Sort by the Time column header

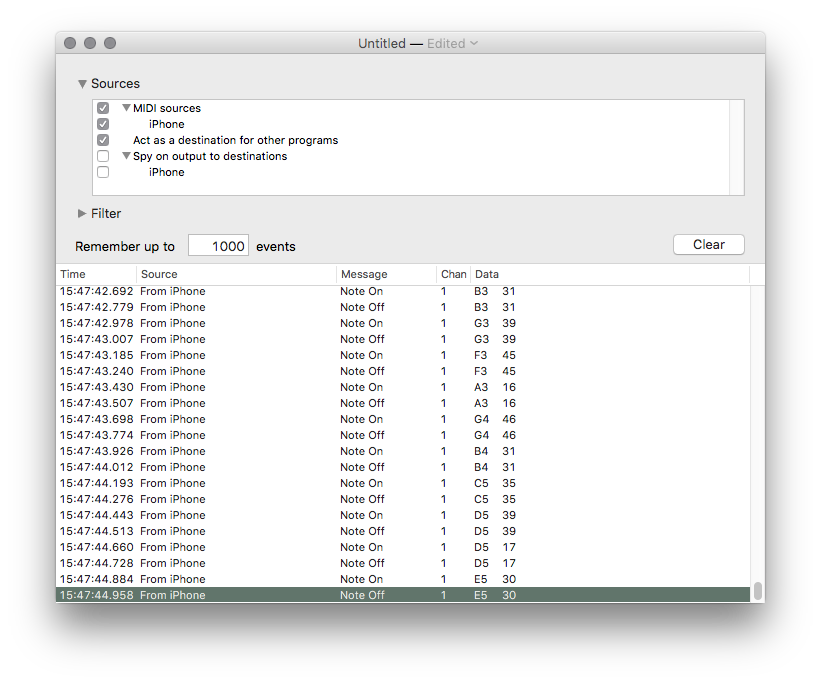click(x=96, y=274)
